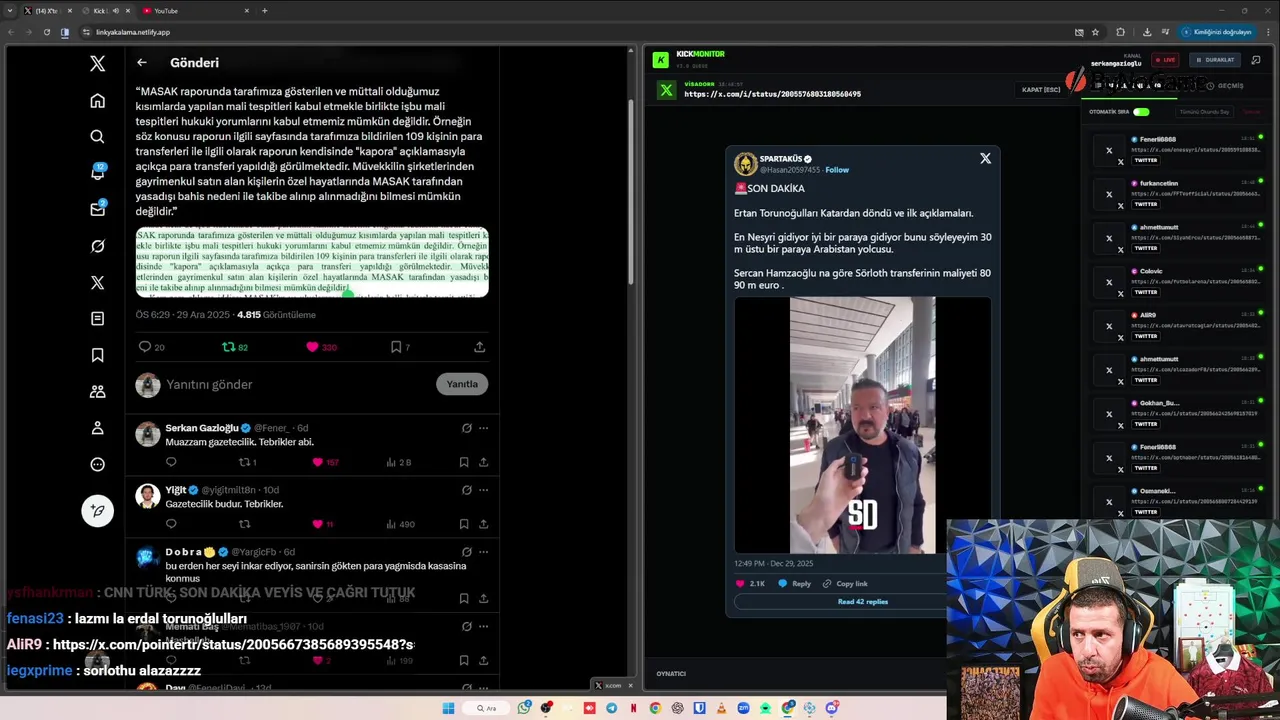Share the main post

pos(479,347)
